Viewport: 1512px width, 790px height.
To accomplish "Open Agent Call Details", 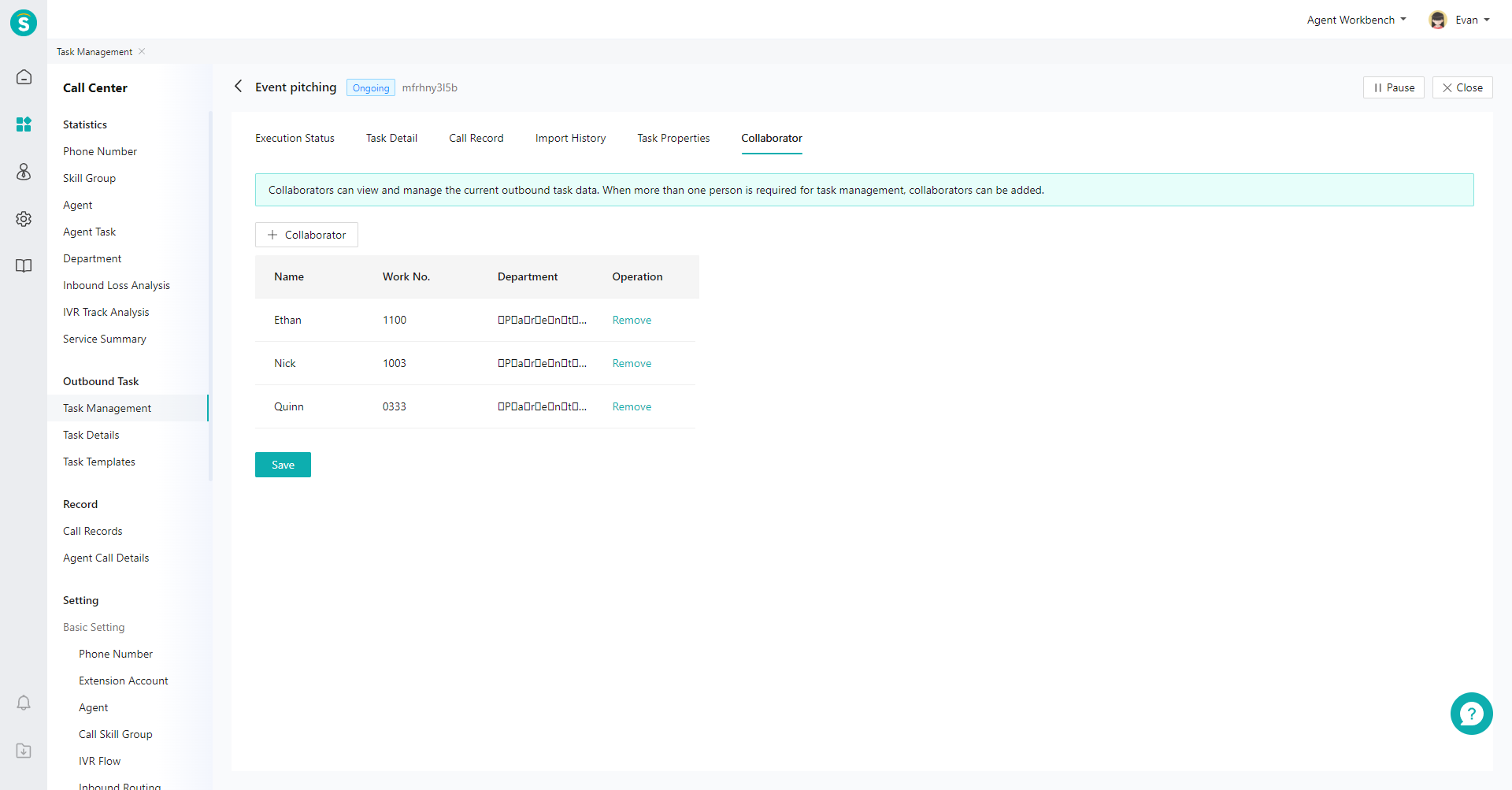I will (106, 558).
